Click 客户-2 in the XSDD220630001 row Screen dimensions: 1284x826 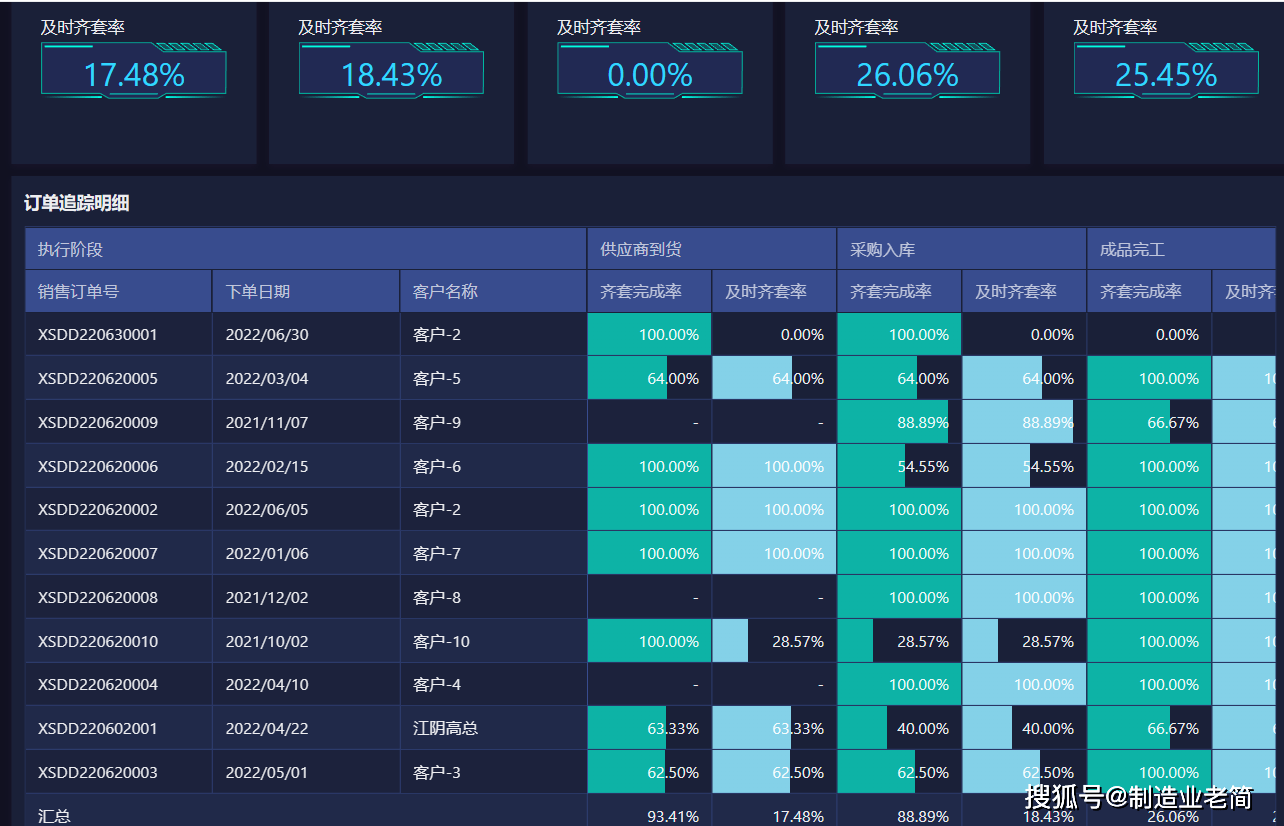click(437, 335)
